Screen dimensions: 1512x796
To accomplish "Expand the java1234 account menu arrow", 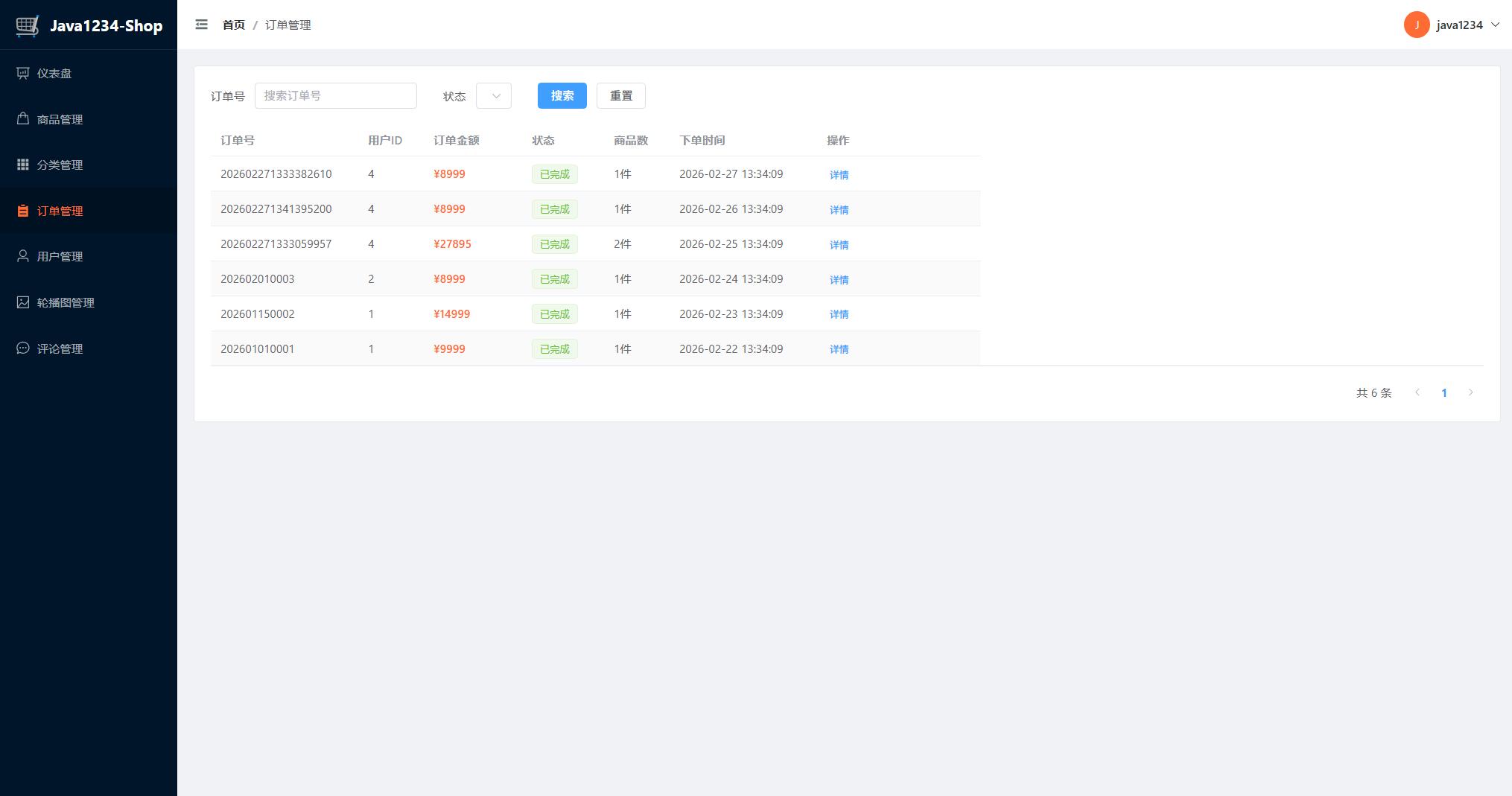I will [1495, 25].
